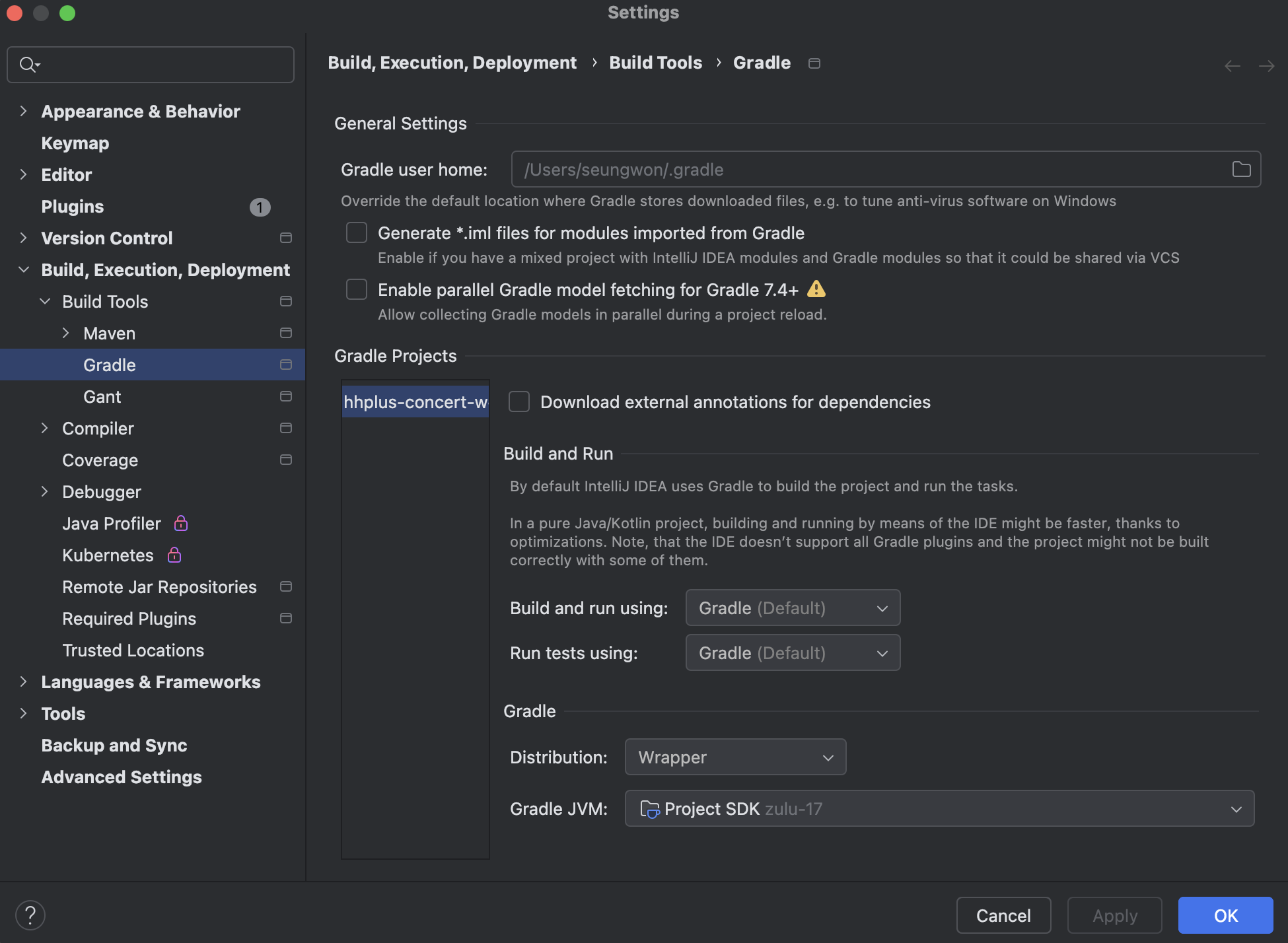The image size is (1288, 943).
Task: Open the Distribution Wrapper dropdown
Action: pos(735,757)
